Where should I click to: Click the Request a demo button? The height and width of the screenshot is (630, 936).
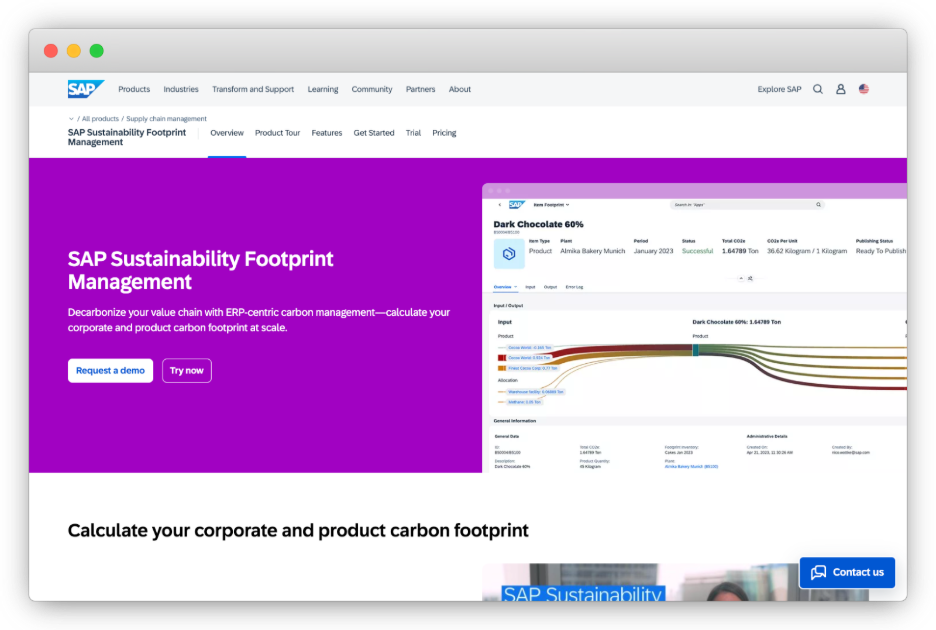[110, 370]
